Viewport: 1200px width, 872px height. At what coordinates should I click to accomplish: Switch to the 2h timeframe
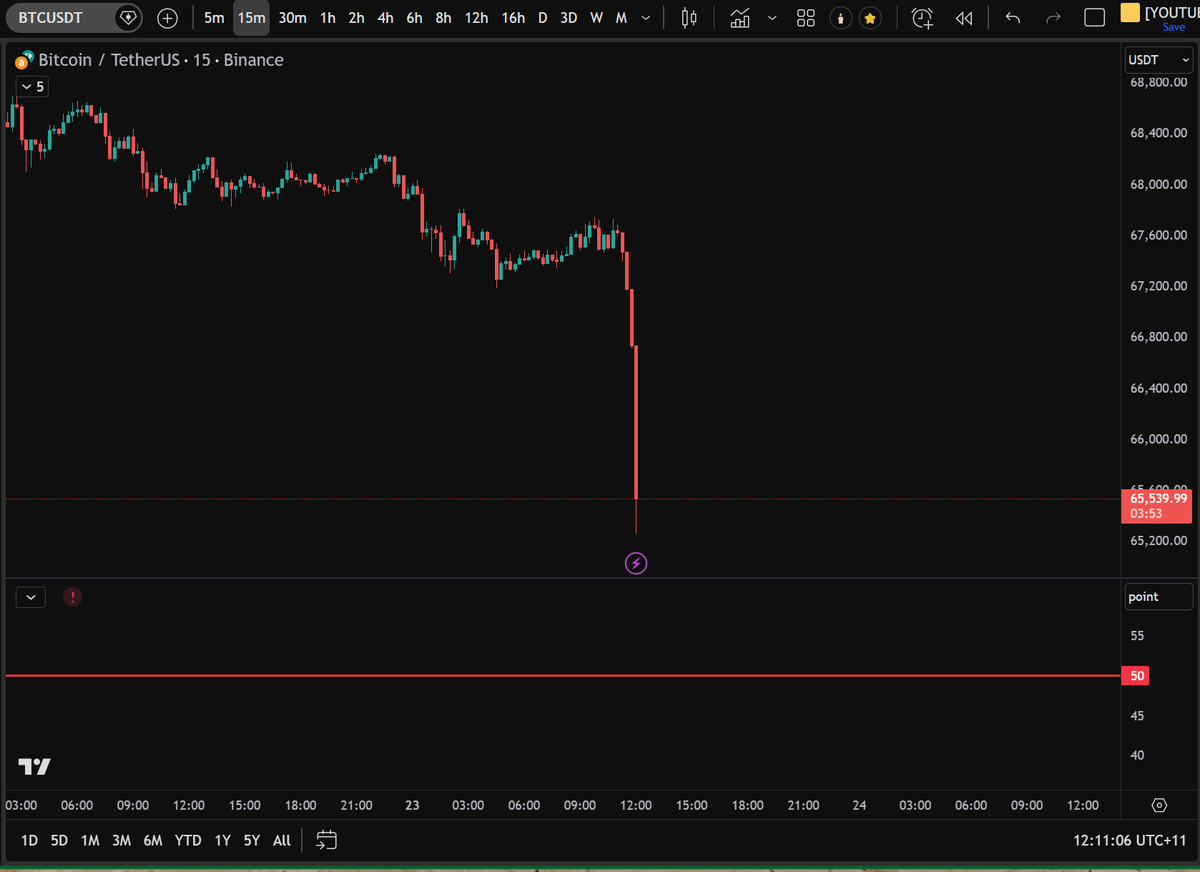click(356, 18)
